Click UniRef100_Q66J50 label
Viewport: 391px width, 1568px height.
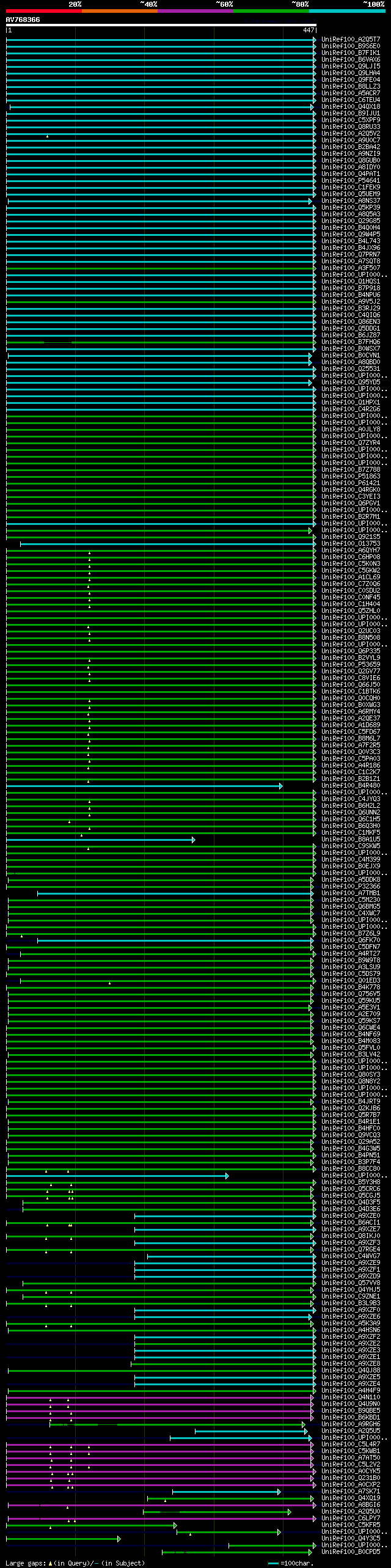(351, 685)
